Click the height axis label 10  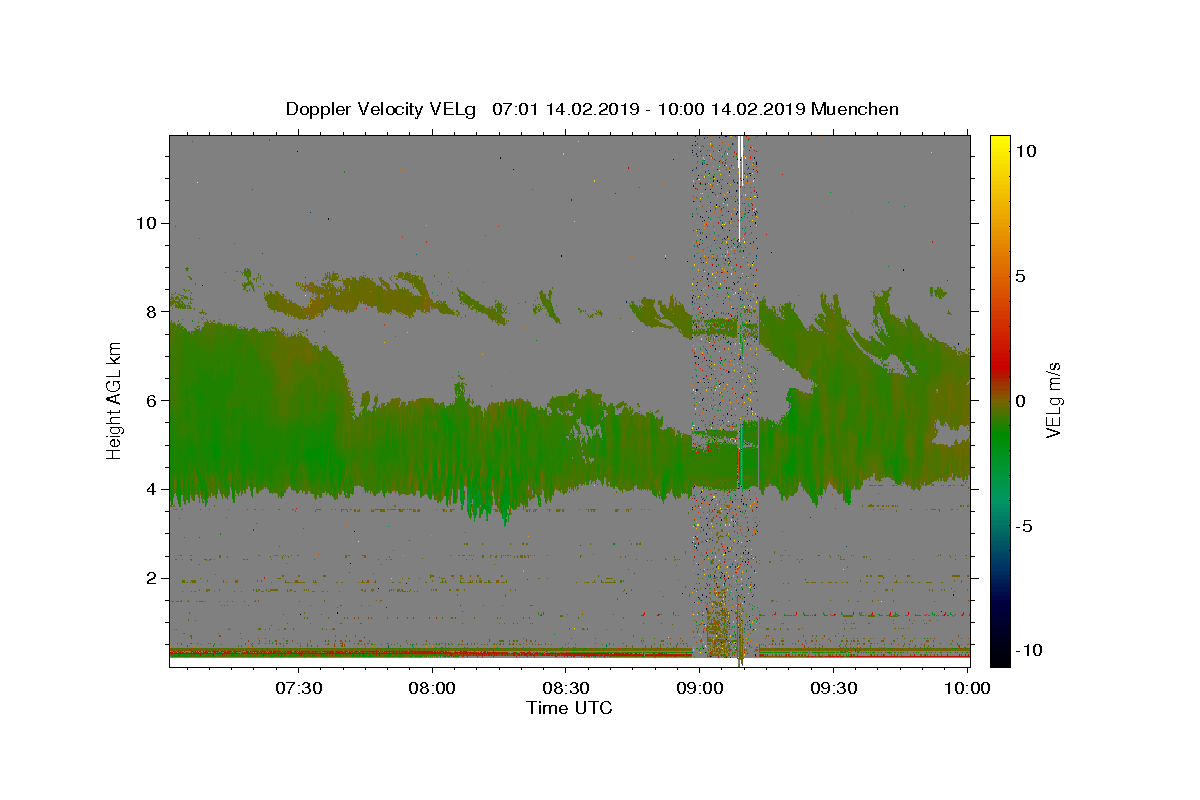146,223
